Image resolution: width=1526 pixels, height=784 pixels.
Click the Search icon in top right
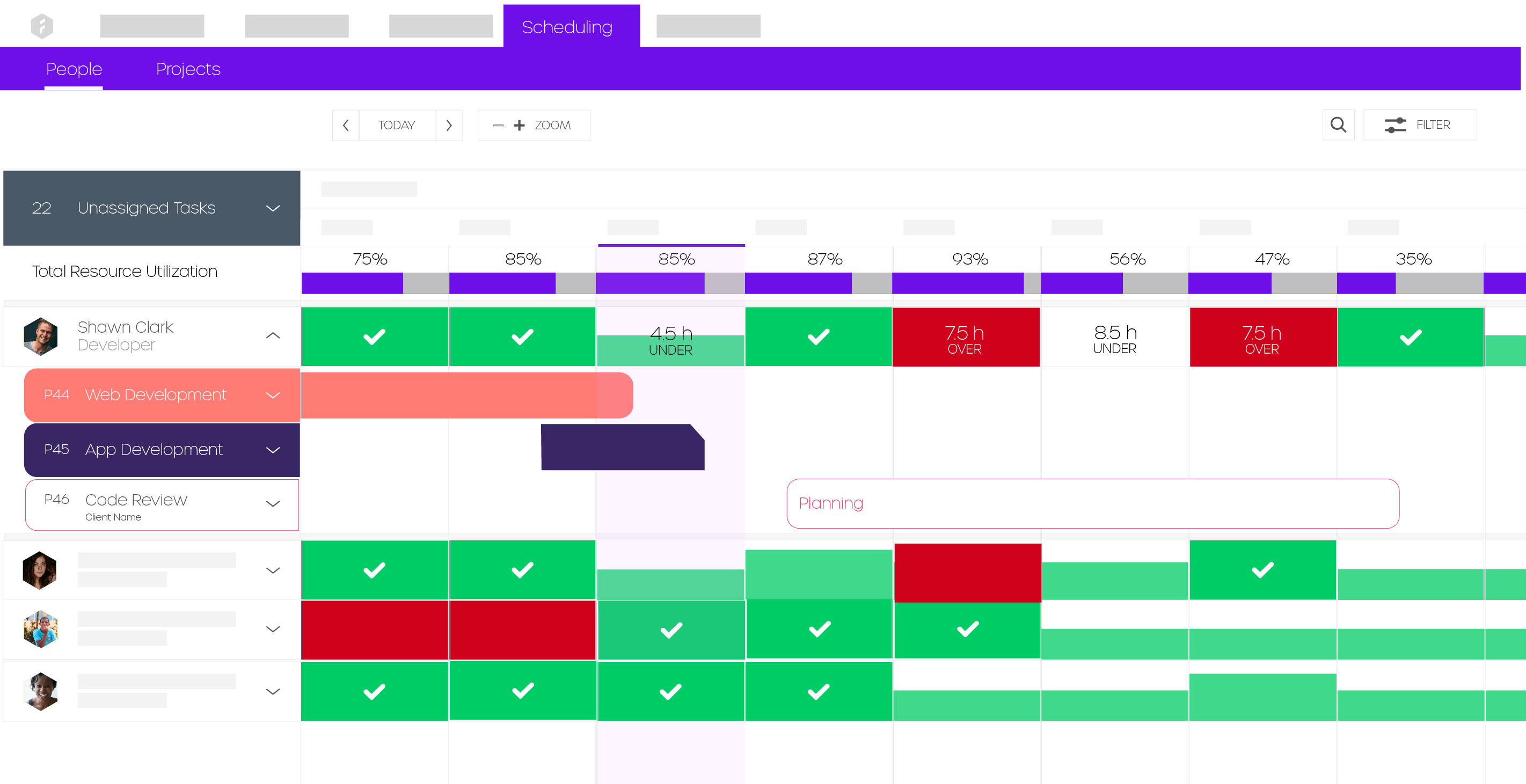[1338, 125]
